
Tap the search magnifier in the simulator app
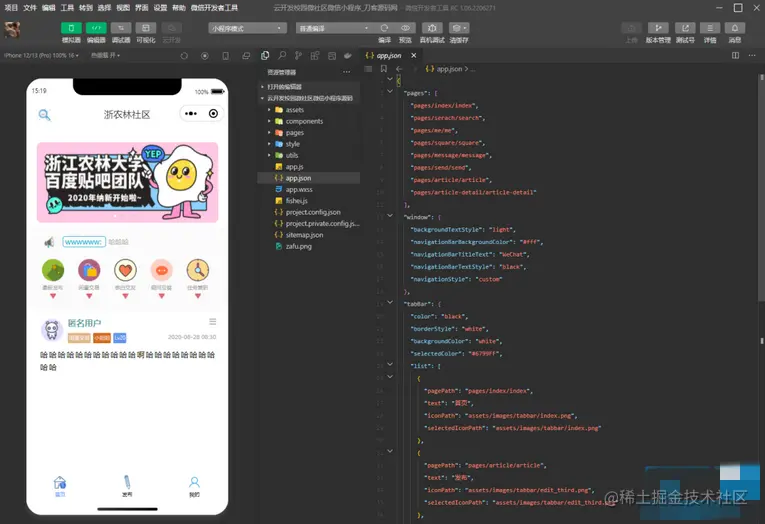[x=44, y=115]
